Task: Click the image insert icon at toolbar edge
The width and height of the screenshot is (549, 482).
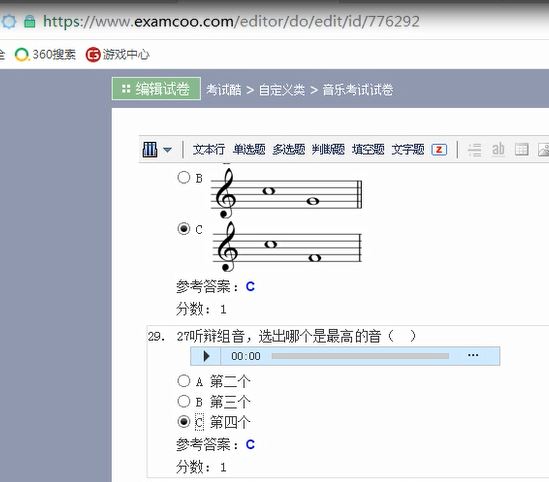Action: [x=543, y=150]
